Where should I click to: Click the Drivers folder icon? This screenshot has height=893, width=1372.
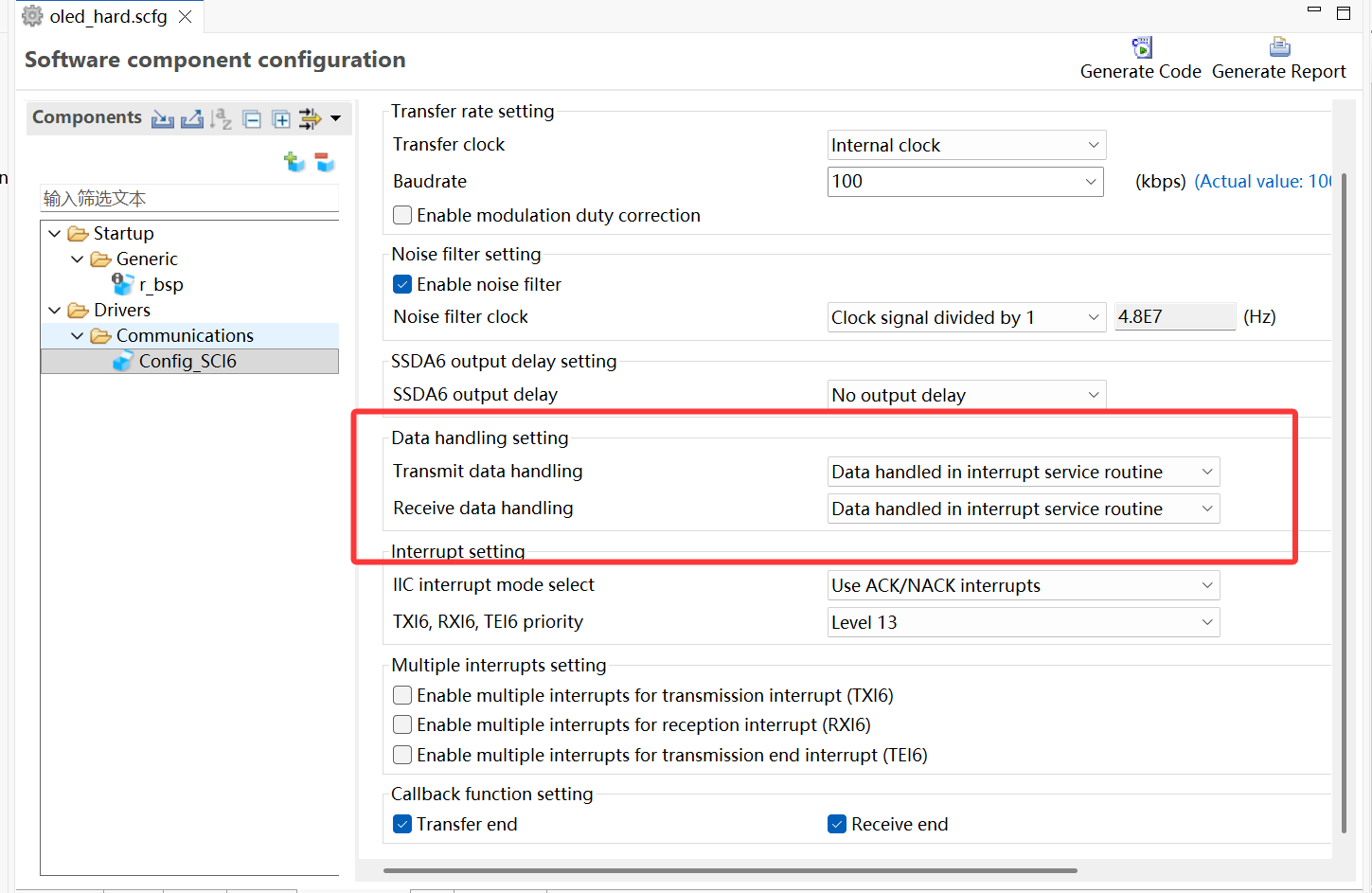(78, 311)
